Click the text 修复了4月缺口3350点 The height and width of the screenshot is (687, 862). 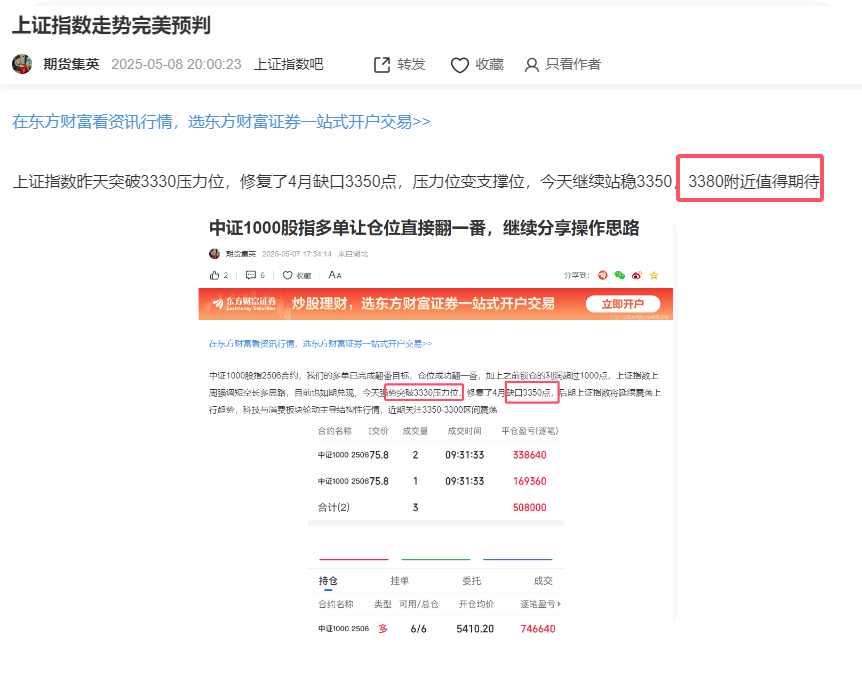318,181
